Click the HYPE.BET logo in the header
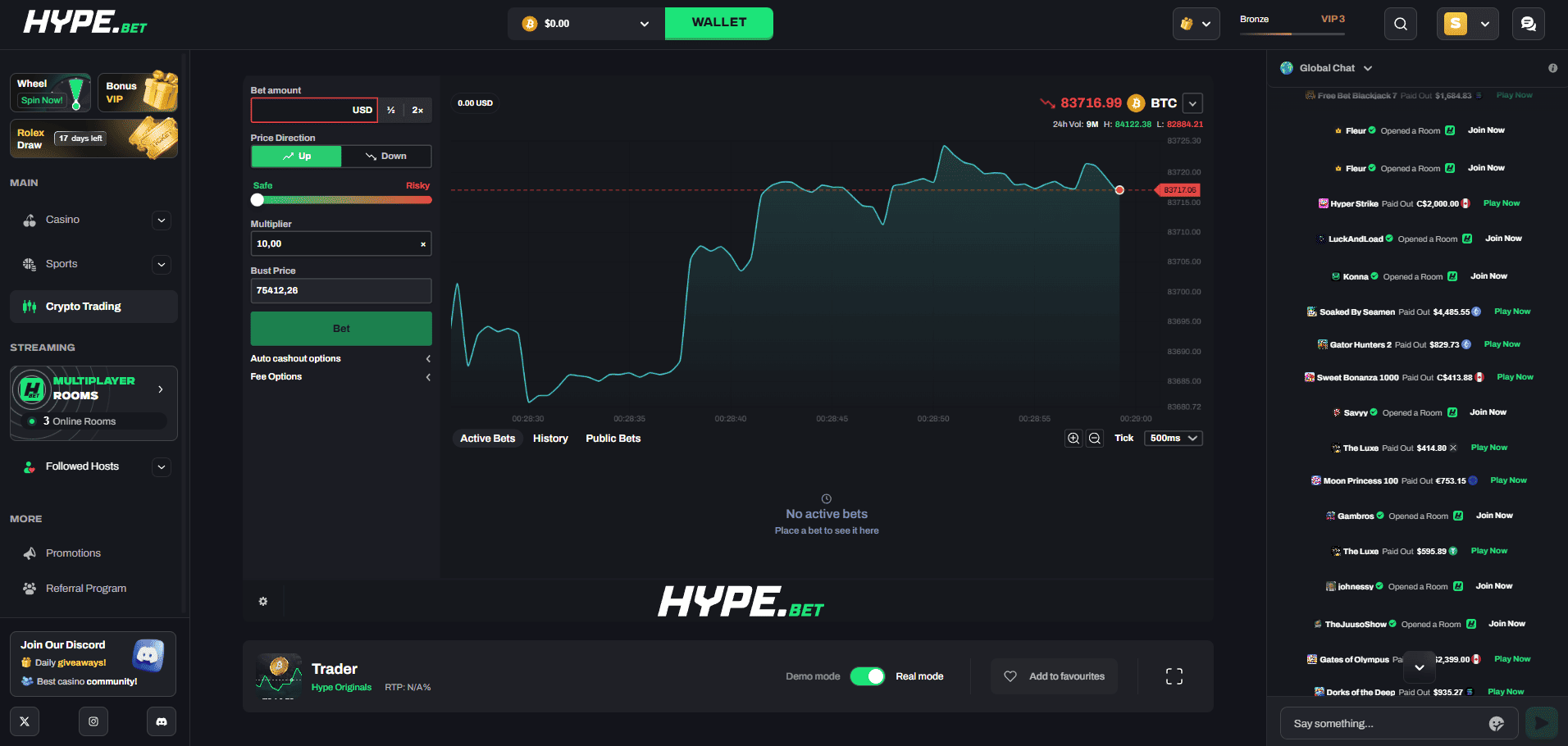Screen dimensions: 1568x746 point(85,23)
